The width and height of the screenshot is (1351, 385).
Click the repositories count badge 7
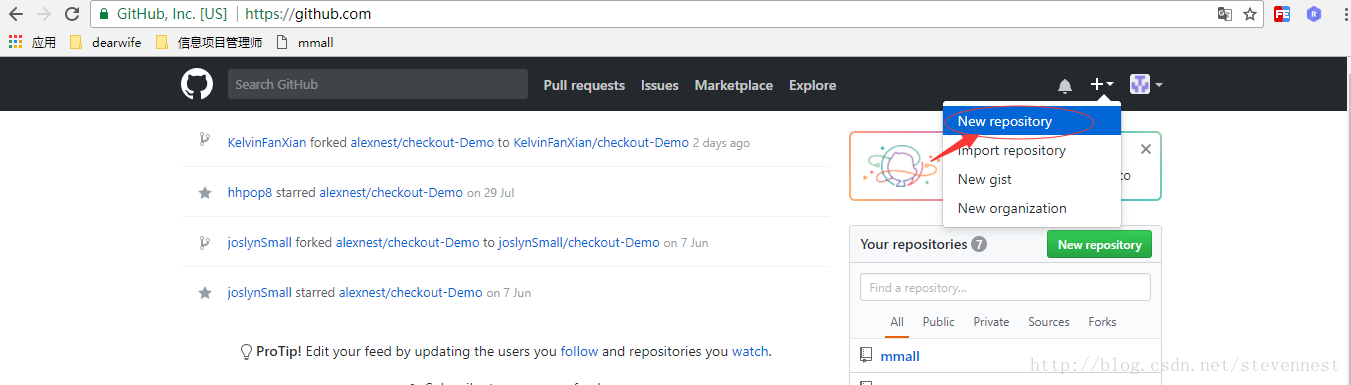tap(979, 244)
